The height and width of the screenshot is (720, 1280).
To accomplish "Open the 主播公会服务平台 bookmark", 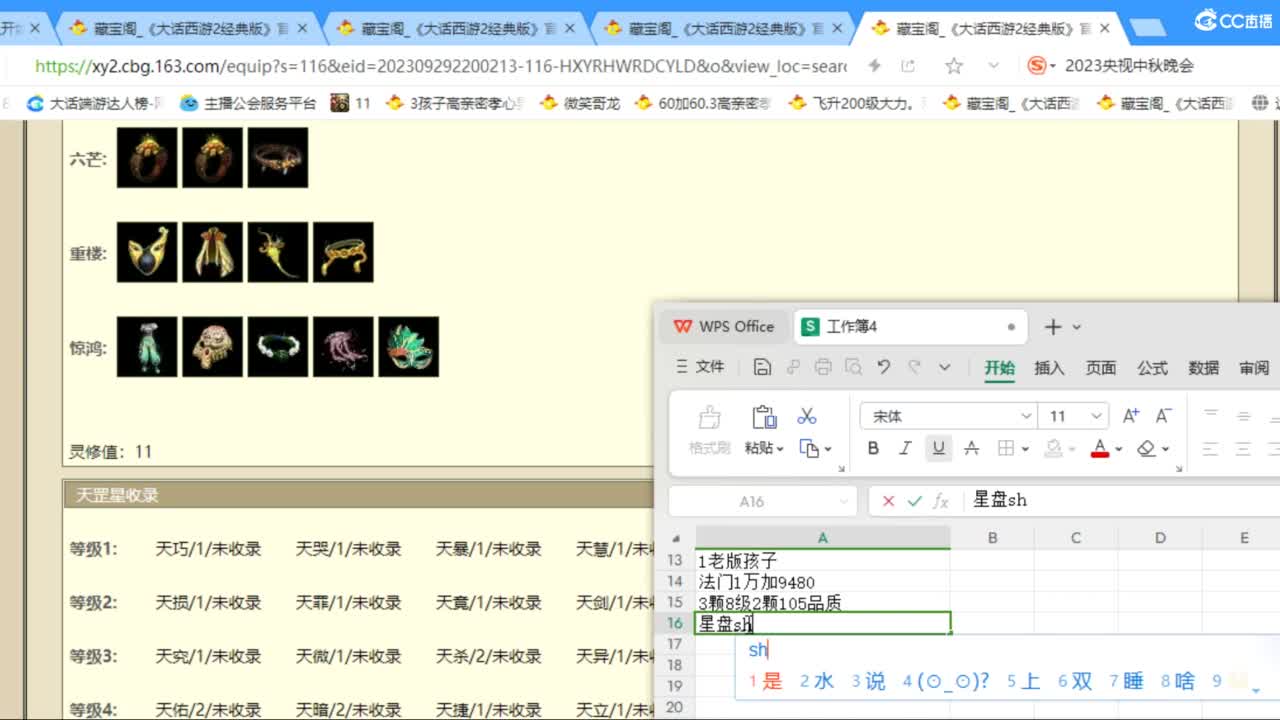I will pyautogui.click(x=248, y=103).
